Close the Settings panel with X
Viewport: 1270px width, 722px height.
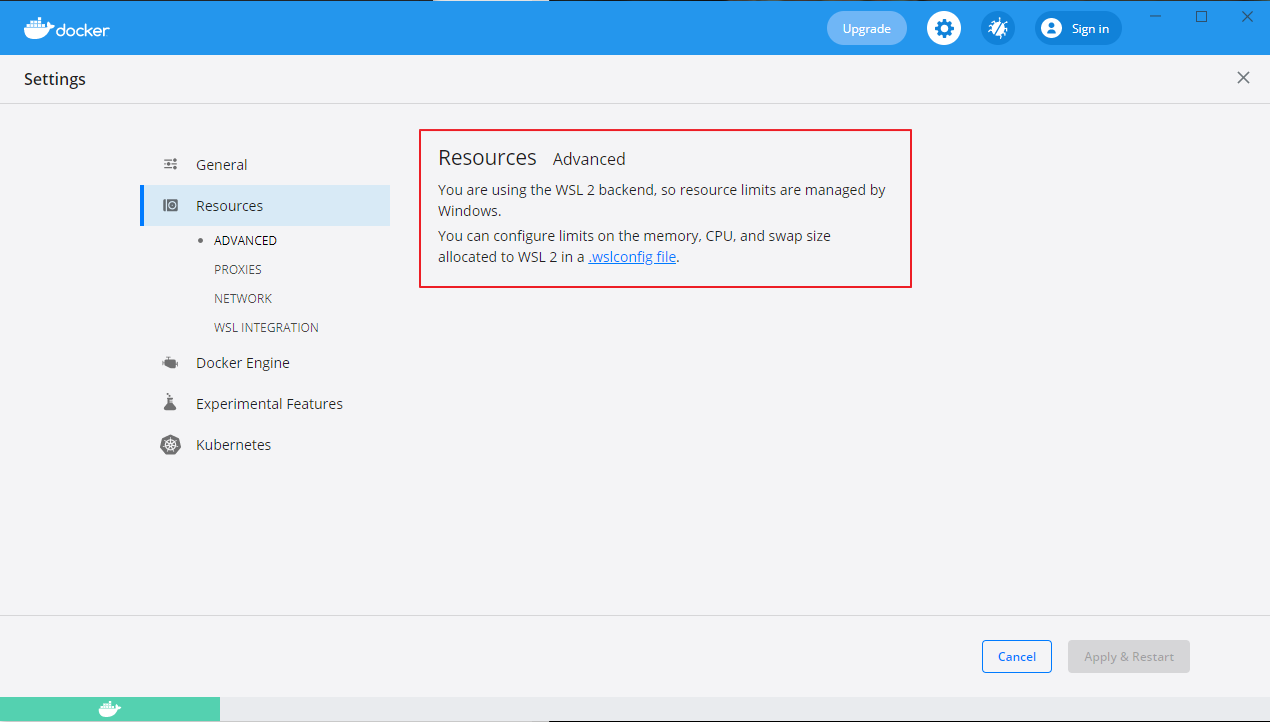point(1243,78)
